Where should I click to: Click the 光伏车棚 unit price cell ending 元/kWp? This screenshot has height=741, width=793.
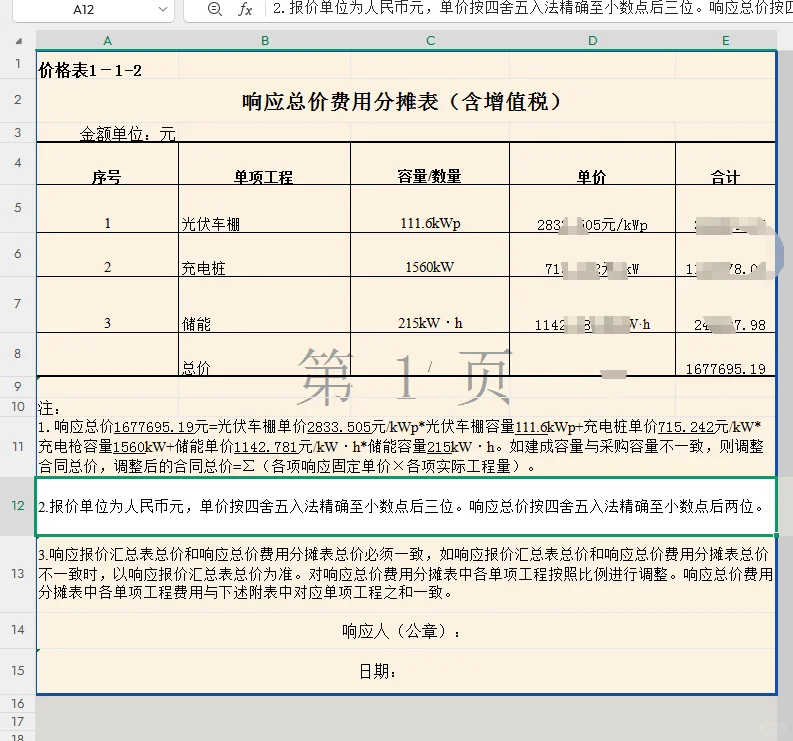coord(592,209)
